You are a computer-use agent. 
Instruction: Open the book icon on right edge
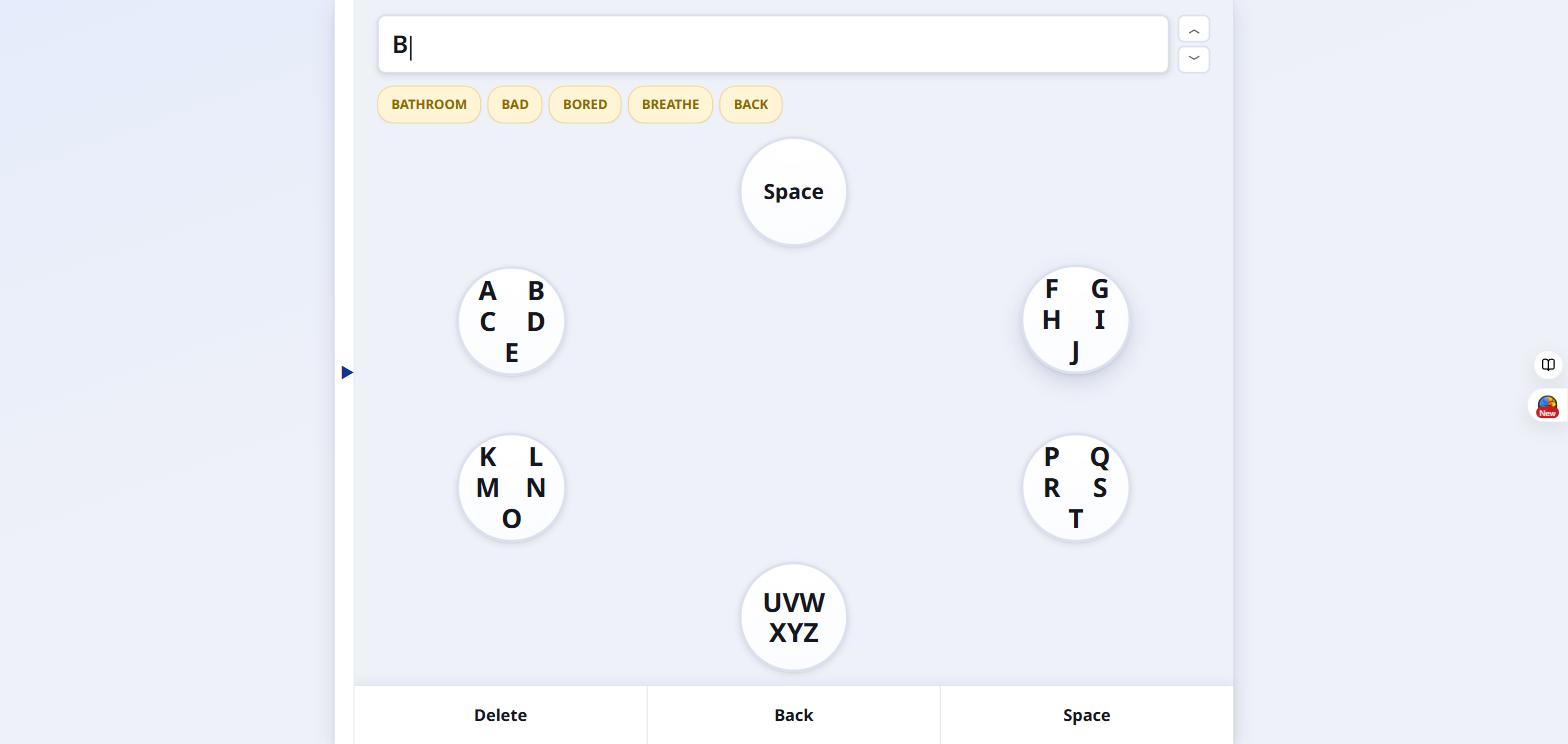tap(1548, 365)
